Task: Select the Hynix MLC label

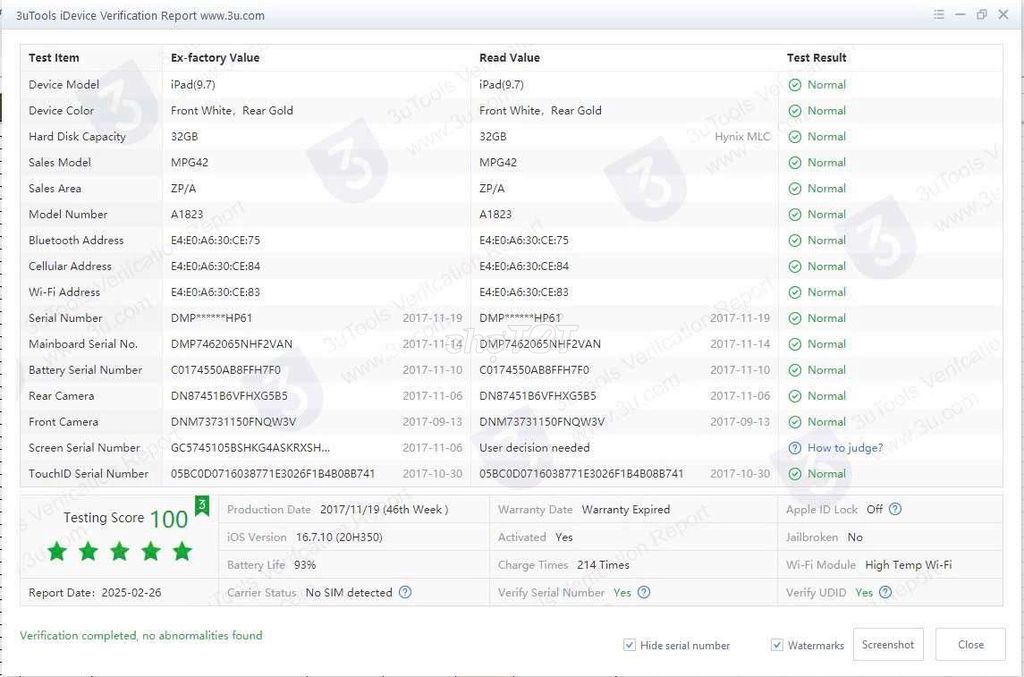Action: [743, 136]
